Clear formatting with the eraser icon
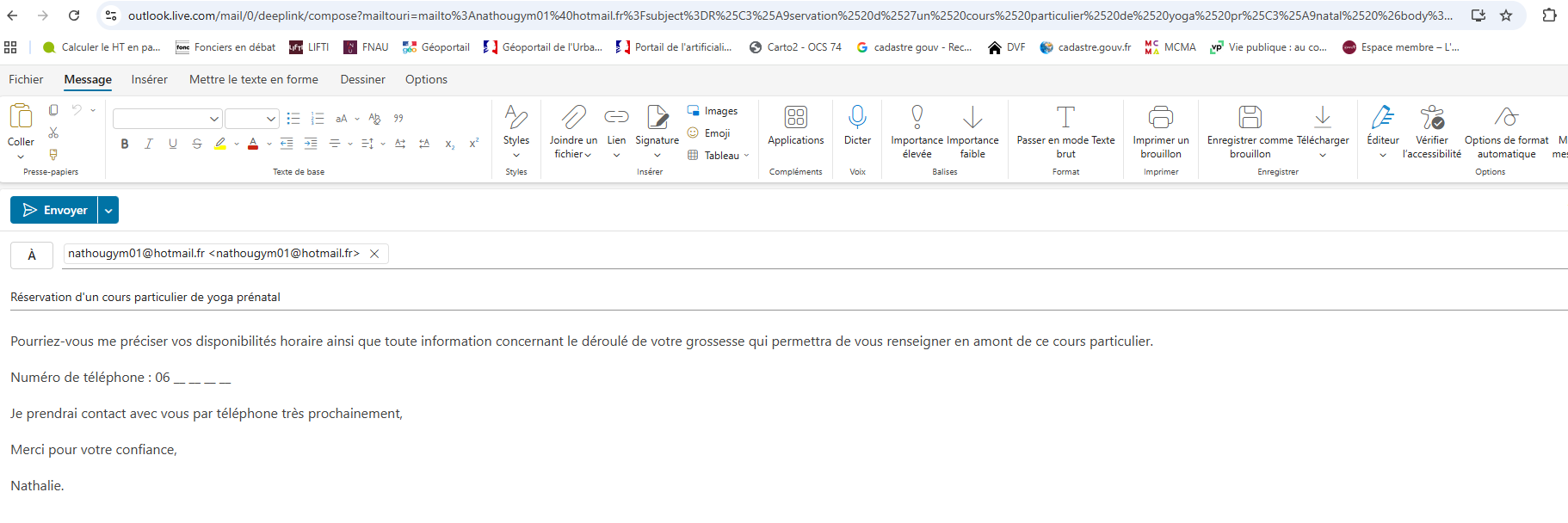 [x=374, y=119]
